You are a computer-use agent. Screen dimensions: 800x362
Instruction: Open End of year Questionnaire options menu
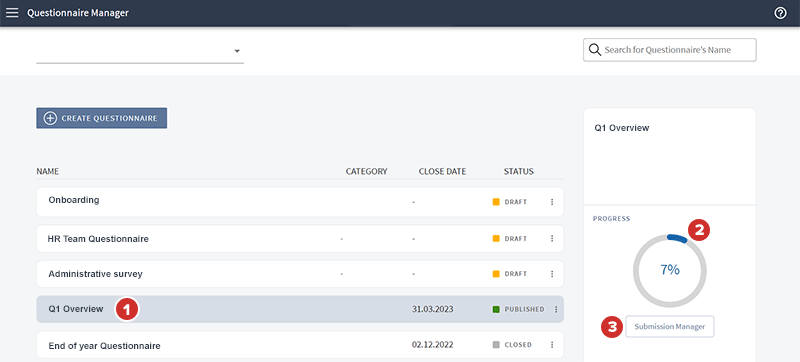tap(552, 345)
